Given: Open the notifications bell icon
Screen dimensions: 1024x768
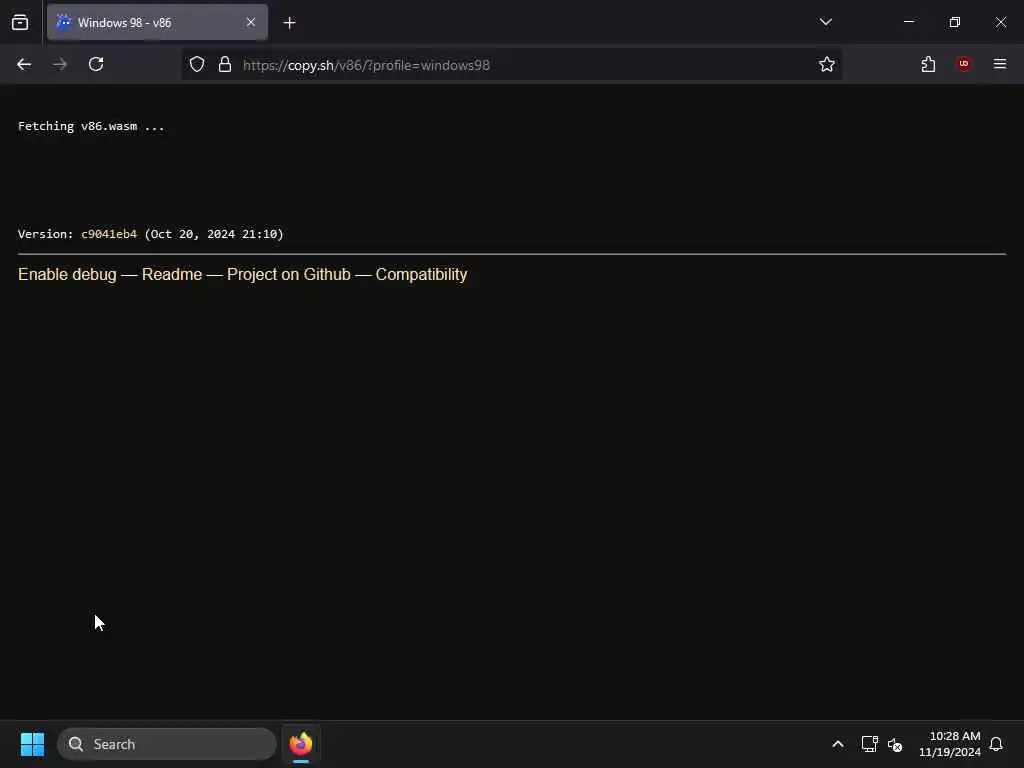Looking at the screenshot, I should (x=996, y=744).
